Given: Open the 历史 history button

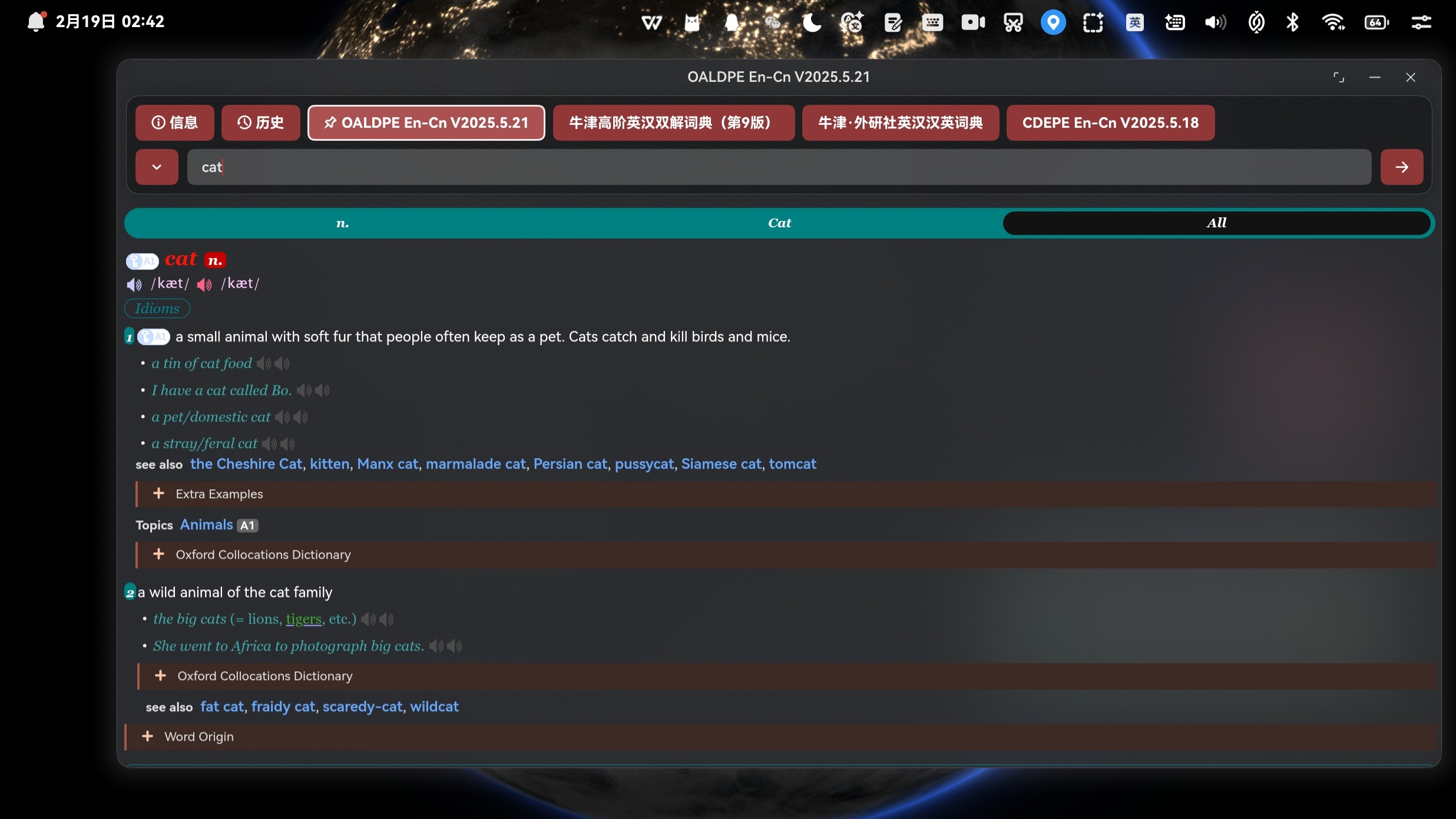Looking at the screenshot, I should coord(260,122).
